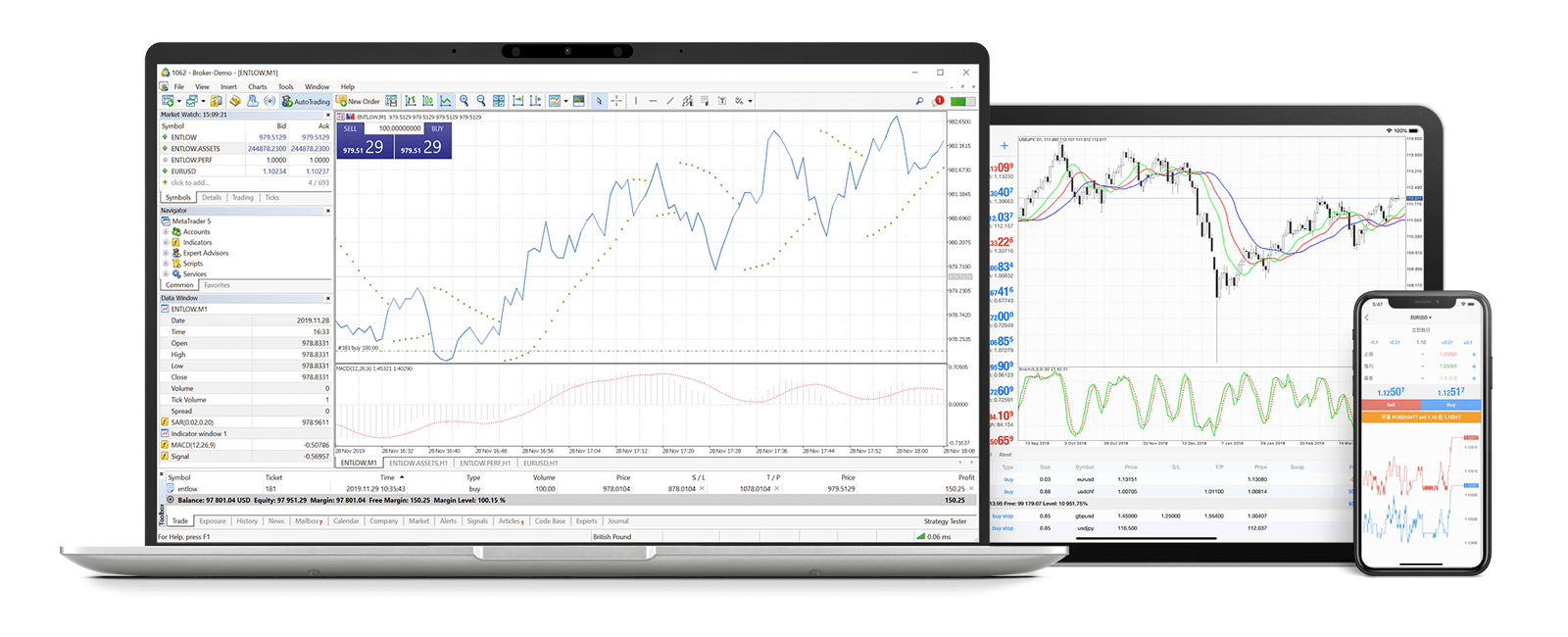This screenshot has width=1568, height=637.
Task: Click the tile windows grid icon
Action: [x=499, y=101]
